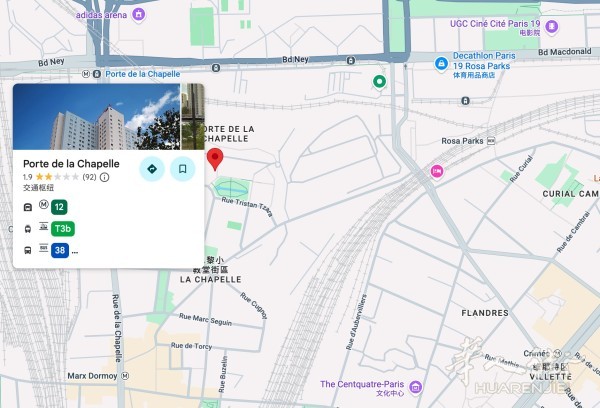Screen dimensions: 600x408
Task: Click the tram icon in the T3b row
Action: tap(28, 229)
